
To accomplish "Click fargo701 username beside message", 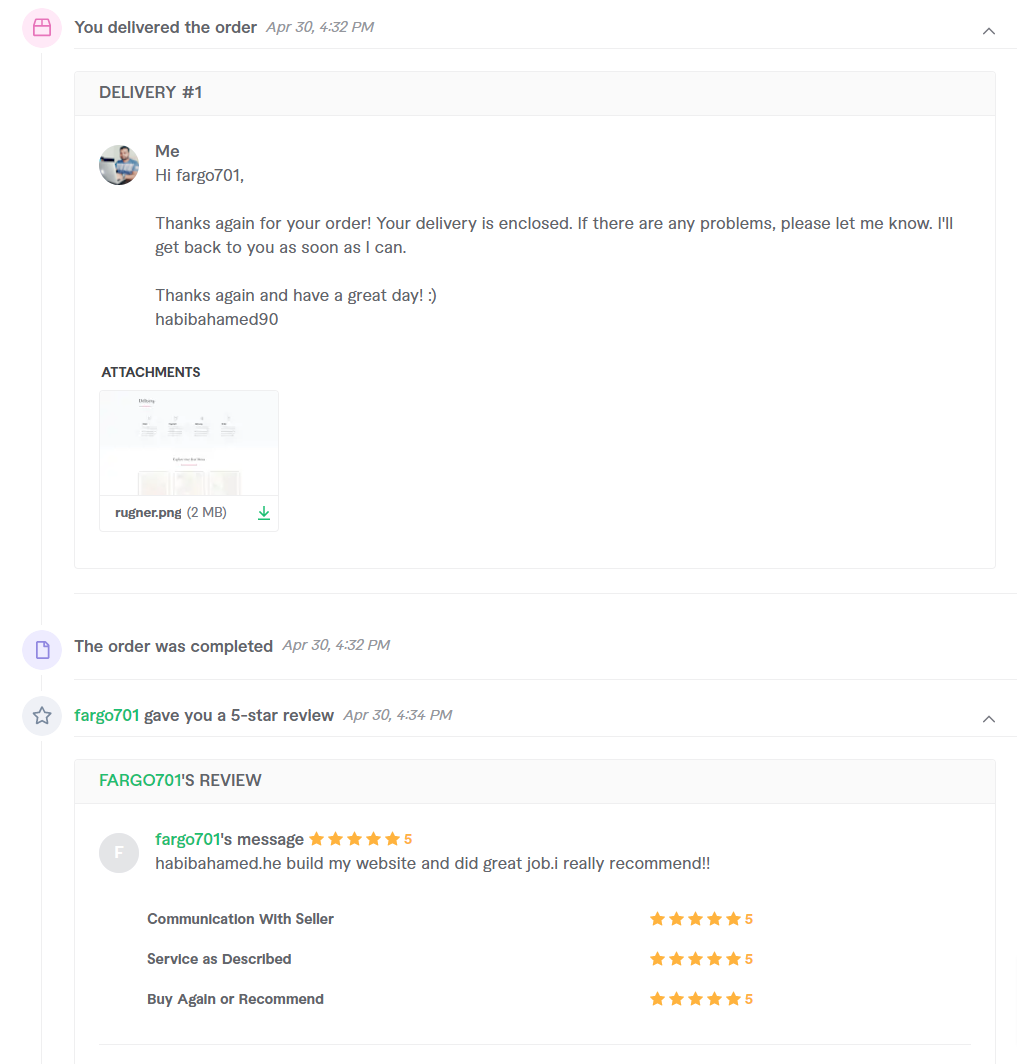I will click(x=187, y=839).
